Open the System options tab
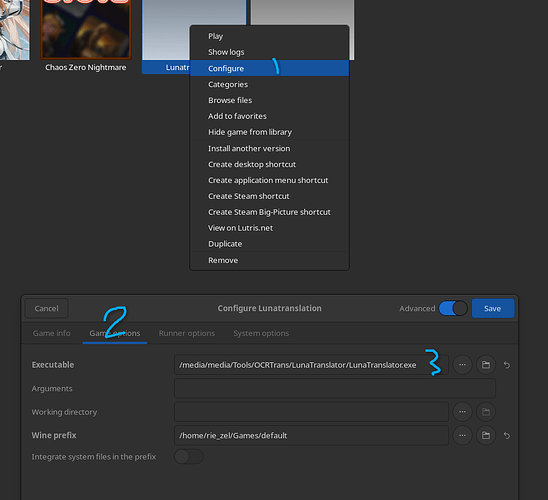 [x=261, y=333]
